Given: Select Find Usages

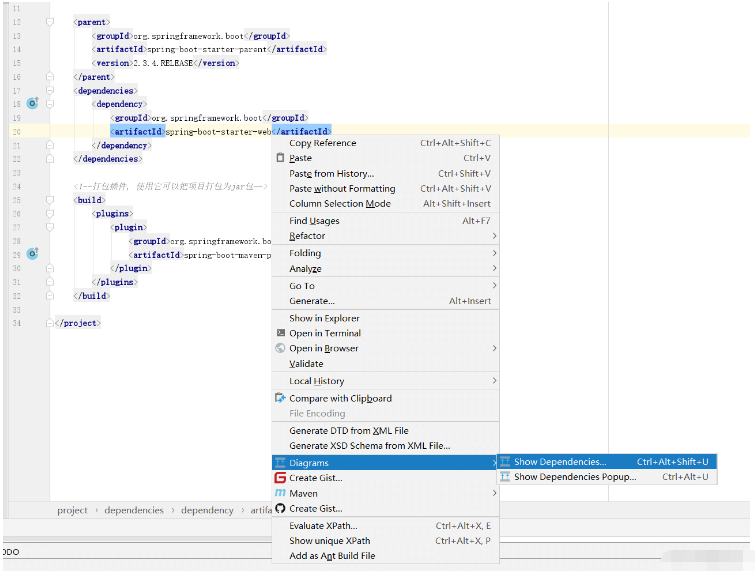Looking at the screenshot, I should tap(385, 221).
